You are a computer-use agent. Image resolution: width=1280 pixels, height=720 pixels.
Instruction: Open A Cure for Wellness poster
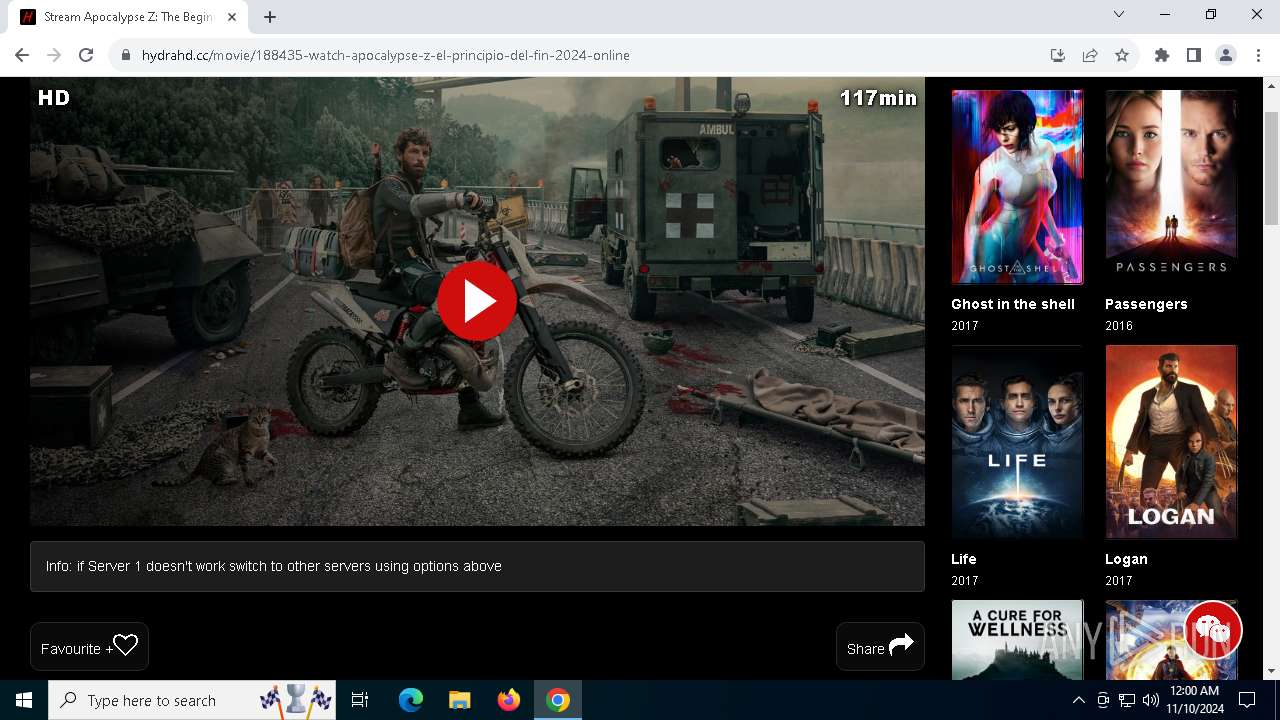[1017, 640]
